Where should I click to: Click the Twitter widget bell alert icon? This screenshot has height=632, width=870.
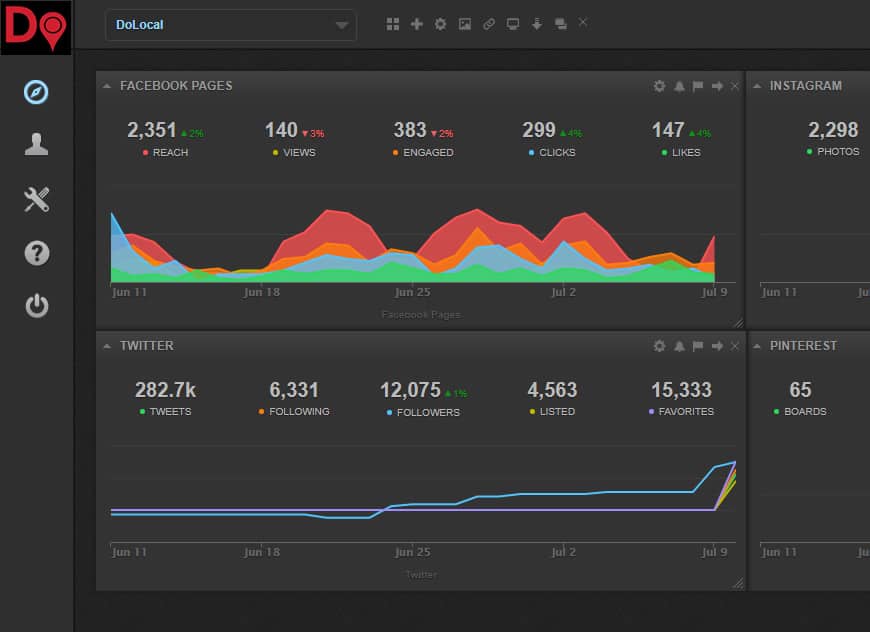coord(679,346)
